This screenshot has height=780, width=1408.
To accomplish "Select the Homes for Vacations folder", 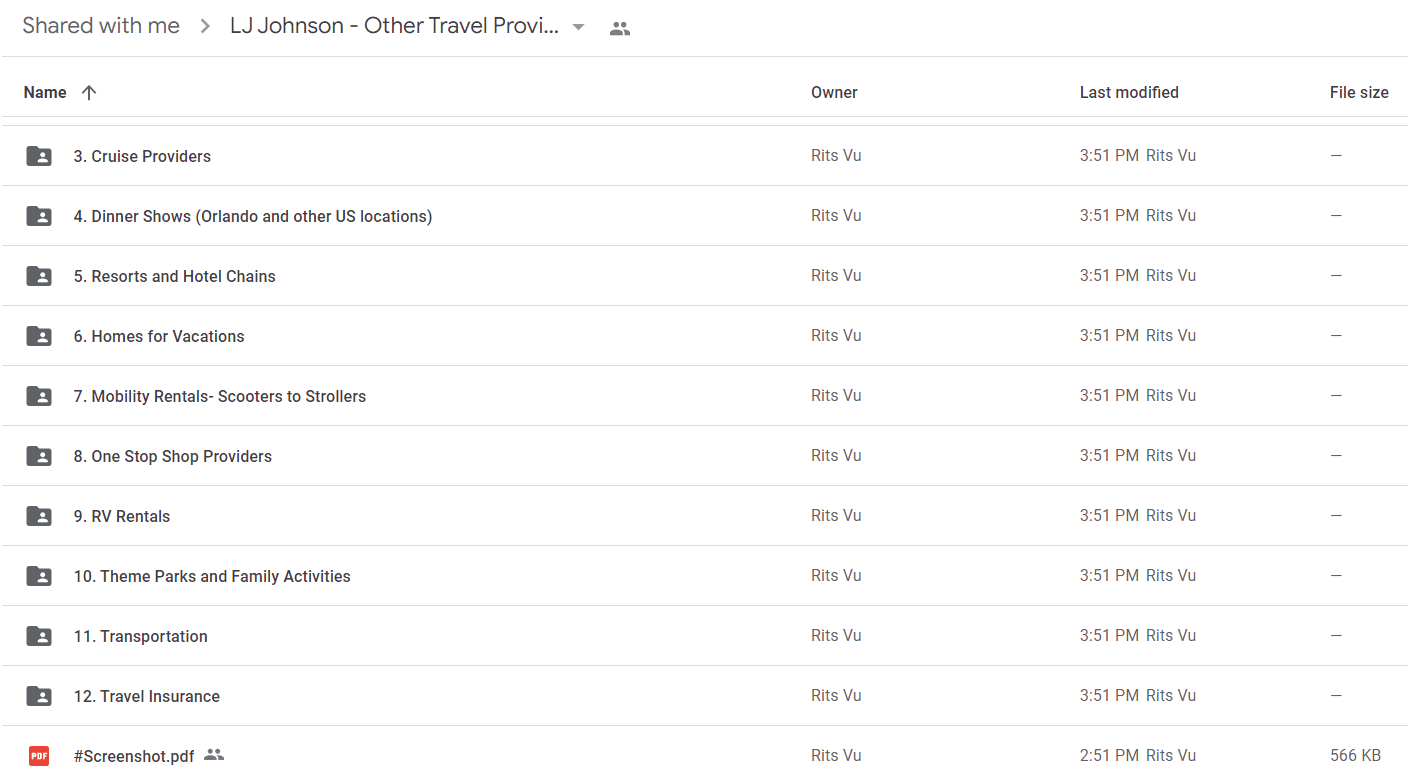I will 704,336.
